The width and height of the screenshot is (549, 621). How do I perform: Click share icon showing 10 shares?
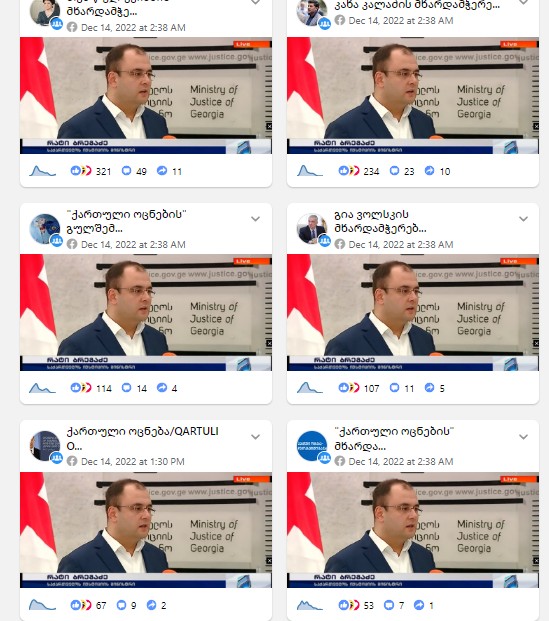coord(429,171)
